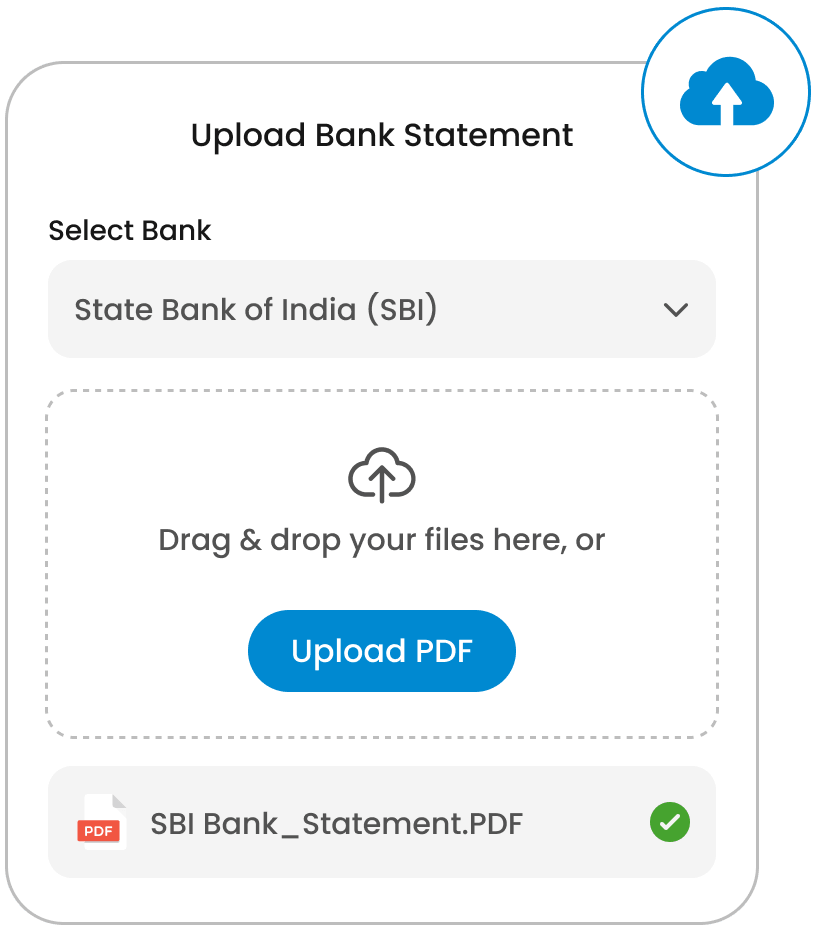816x932 pixels.
Task: Click the Upload Bank Statement heading
Action: 382,136
